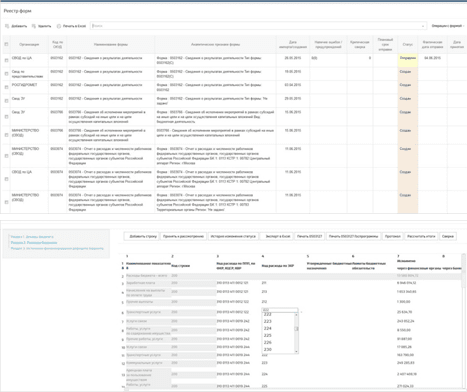Click the Печать 0503127 б/программы button
Image resolution: width=467 pixels, height=392 pixels.
(x=353, y=236)
